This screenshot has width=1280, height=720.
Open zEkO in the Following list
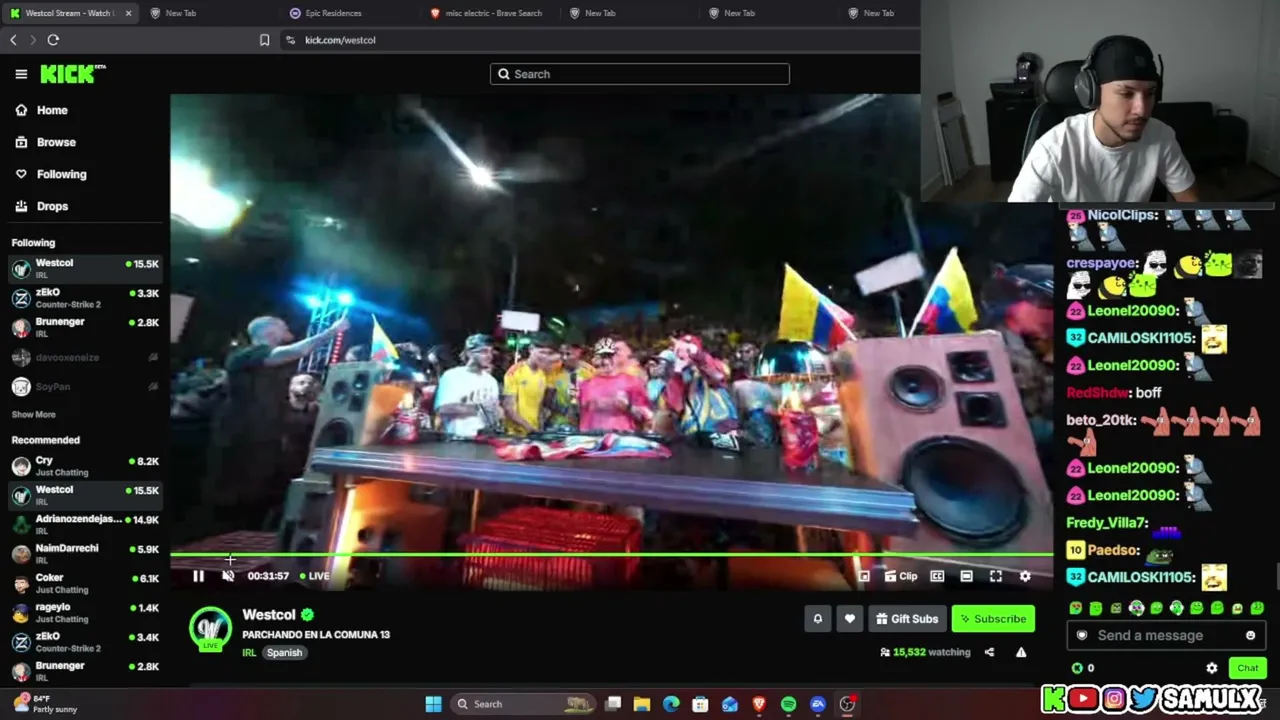85,298
